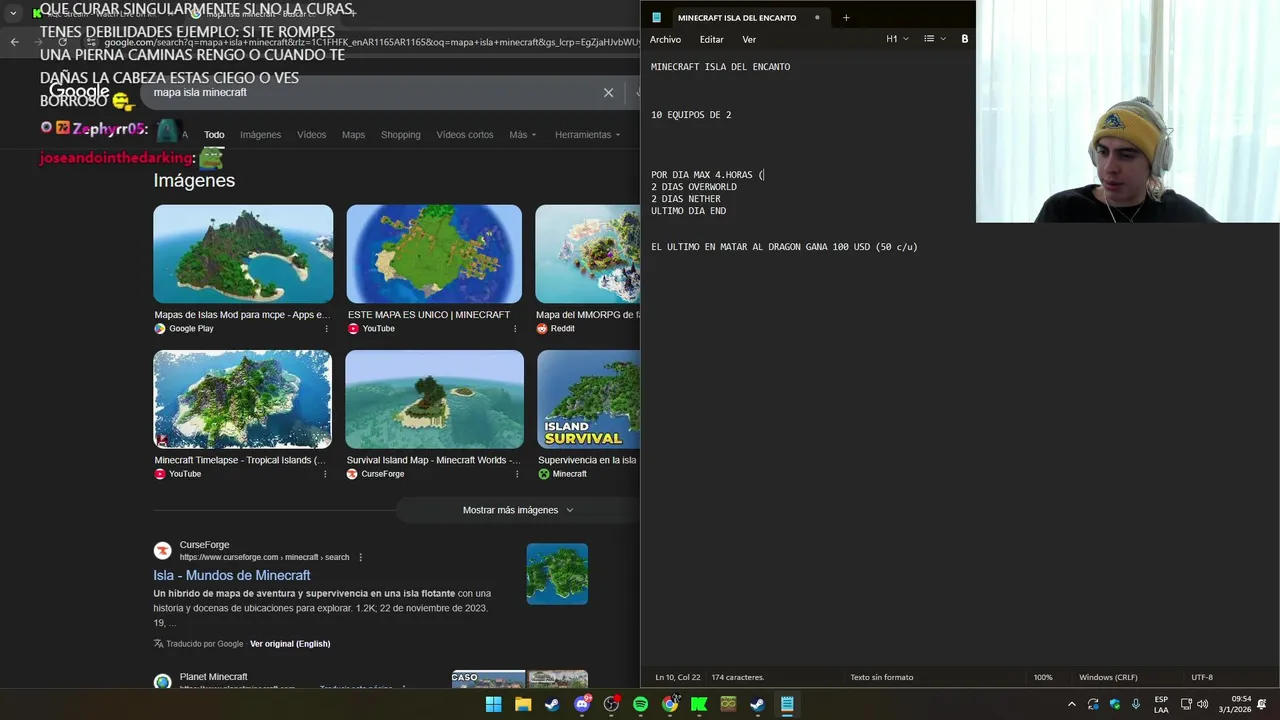The image size is (1280, 720).
Task: Open the ESP LAA language switcher
Action: pyautogui.click(x=1161, y=704)
